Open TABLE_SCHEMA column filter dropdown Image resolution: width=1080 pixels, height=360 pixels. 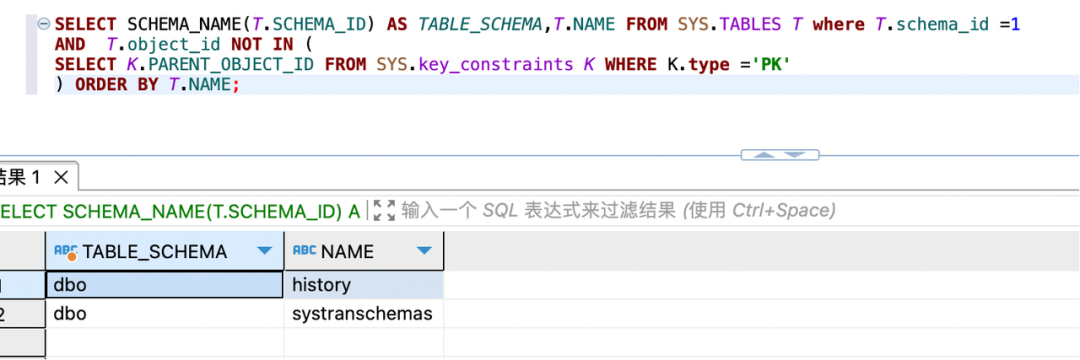[x=264, y=251]
